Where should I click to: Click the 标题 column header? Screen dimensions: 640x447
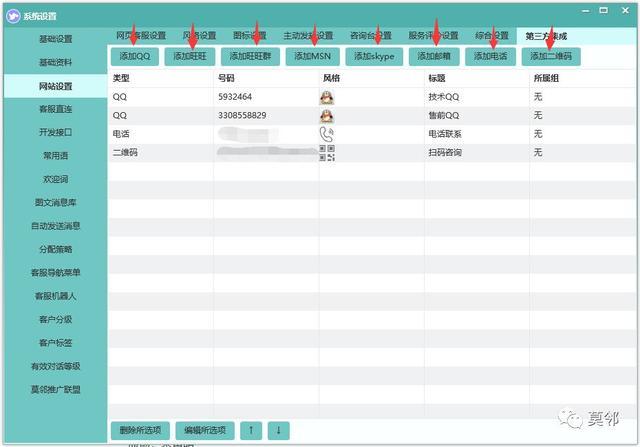[477, 78]
